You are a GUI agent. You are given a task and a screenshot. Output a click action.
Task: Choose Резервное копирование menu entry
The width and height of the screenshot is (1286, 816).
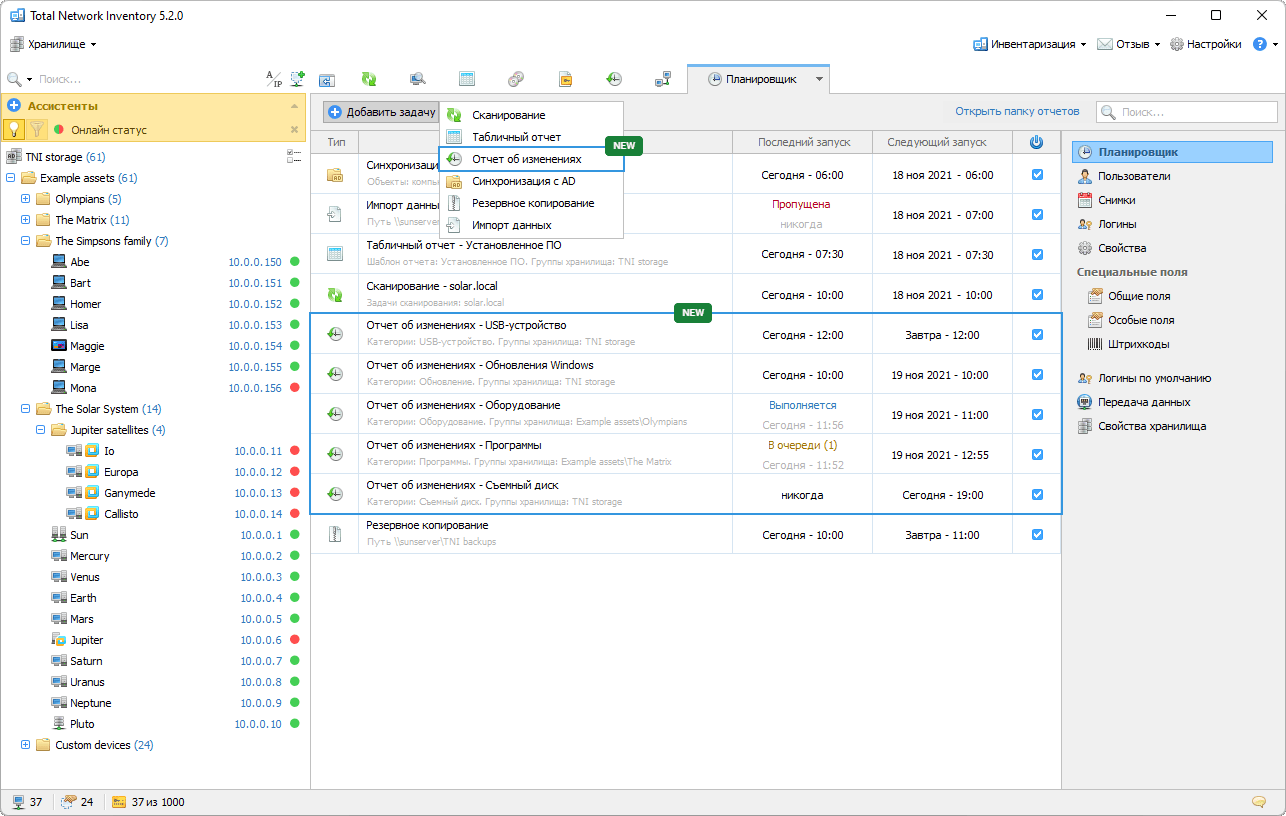coord(531,203)
